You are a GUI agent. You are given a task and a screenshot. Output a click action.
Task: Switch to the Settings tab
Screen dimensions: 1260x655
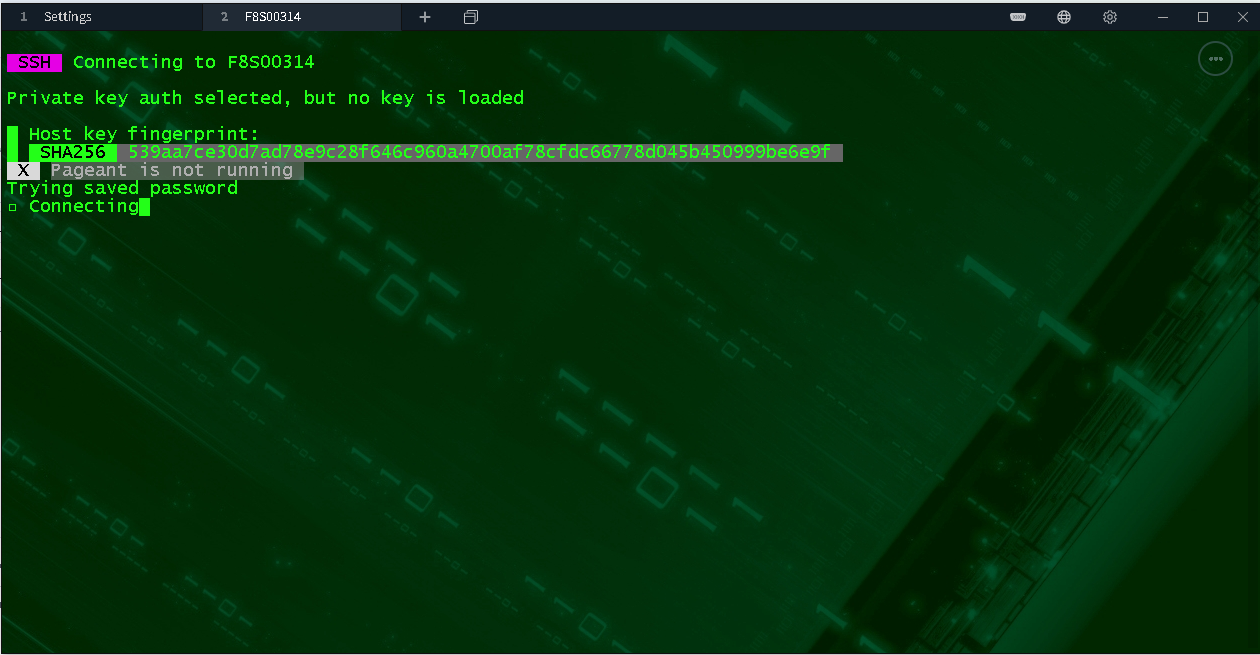click(101, 17)
